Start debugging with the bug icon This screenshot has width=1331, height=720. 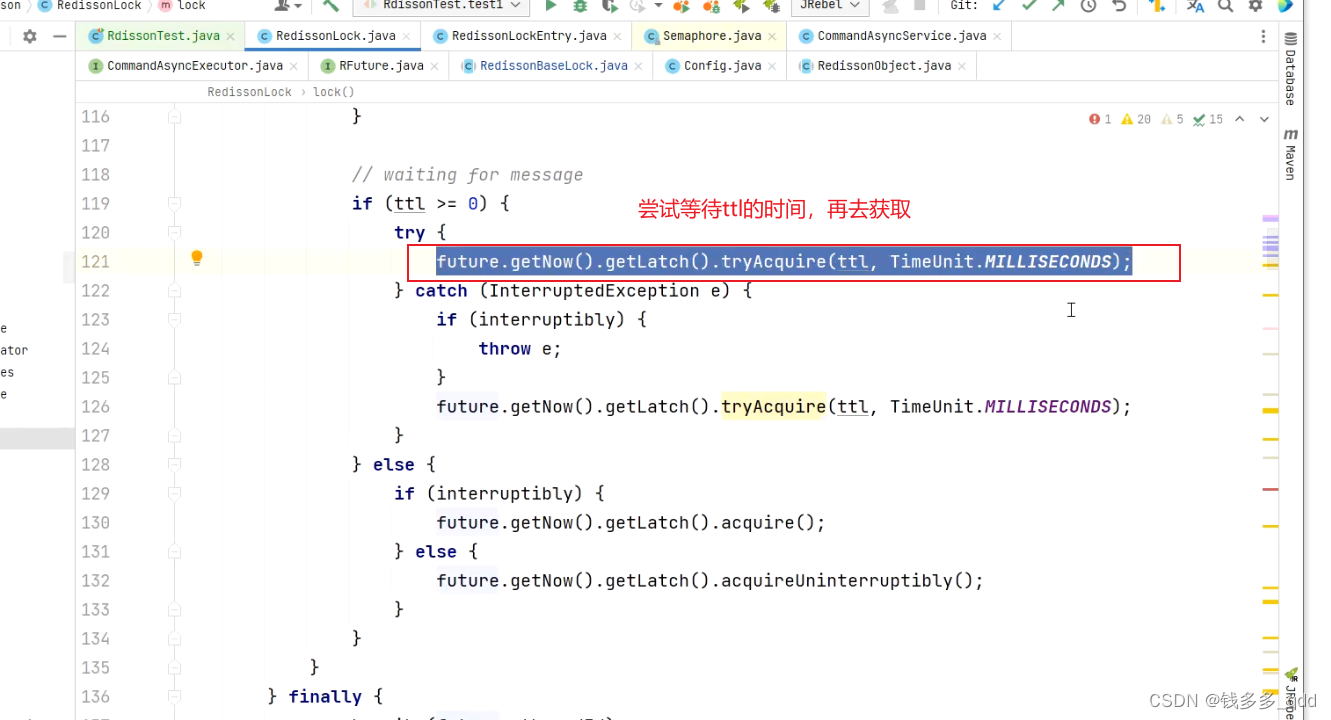[580, 6]
